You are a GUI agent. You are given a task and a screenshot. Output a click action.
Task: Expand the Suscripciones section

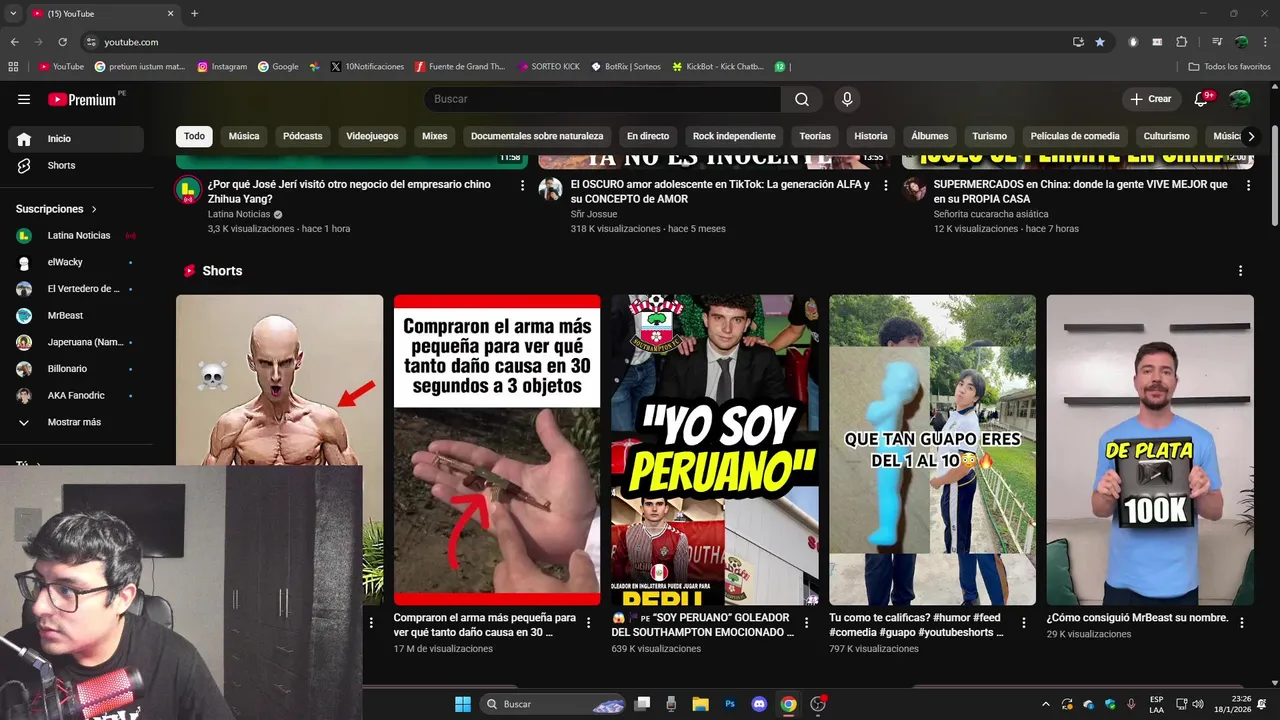57,209
